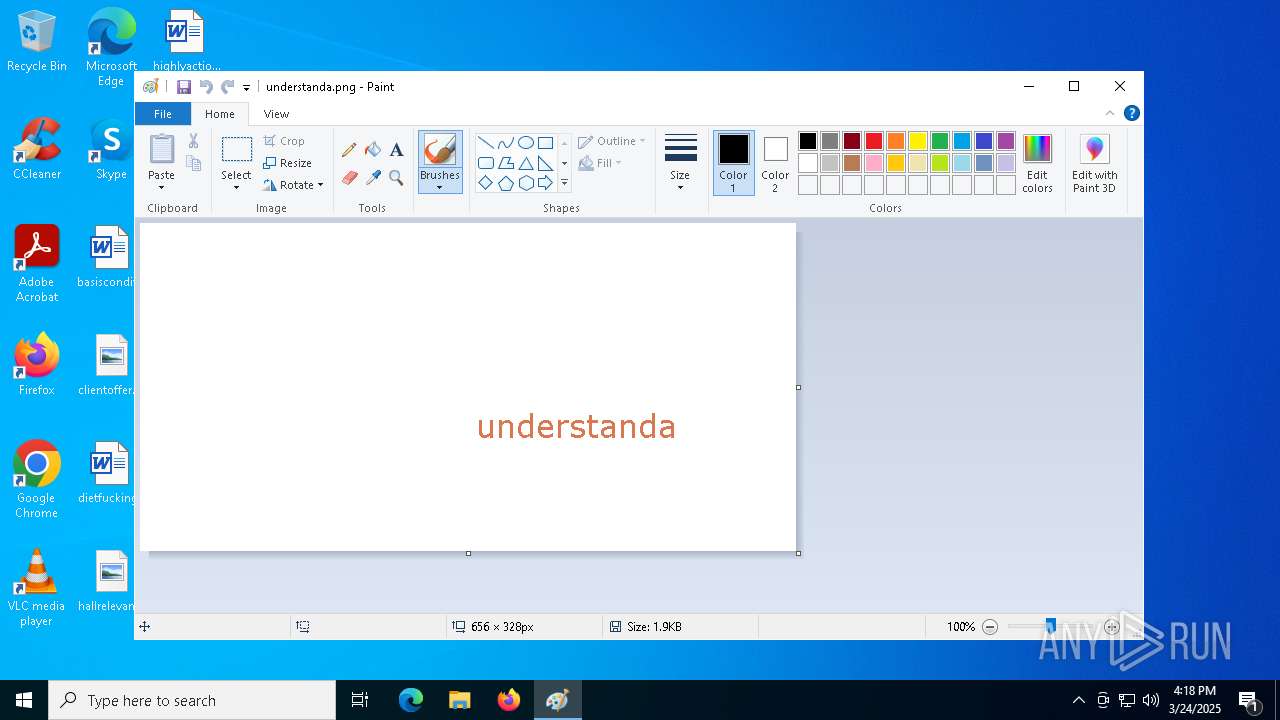Choose the Oval shape
Image resolution: width=1280 pixels, height=720 pixels.
[x=525, y=142]
